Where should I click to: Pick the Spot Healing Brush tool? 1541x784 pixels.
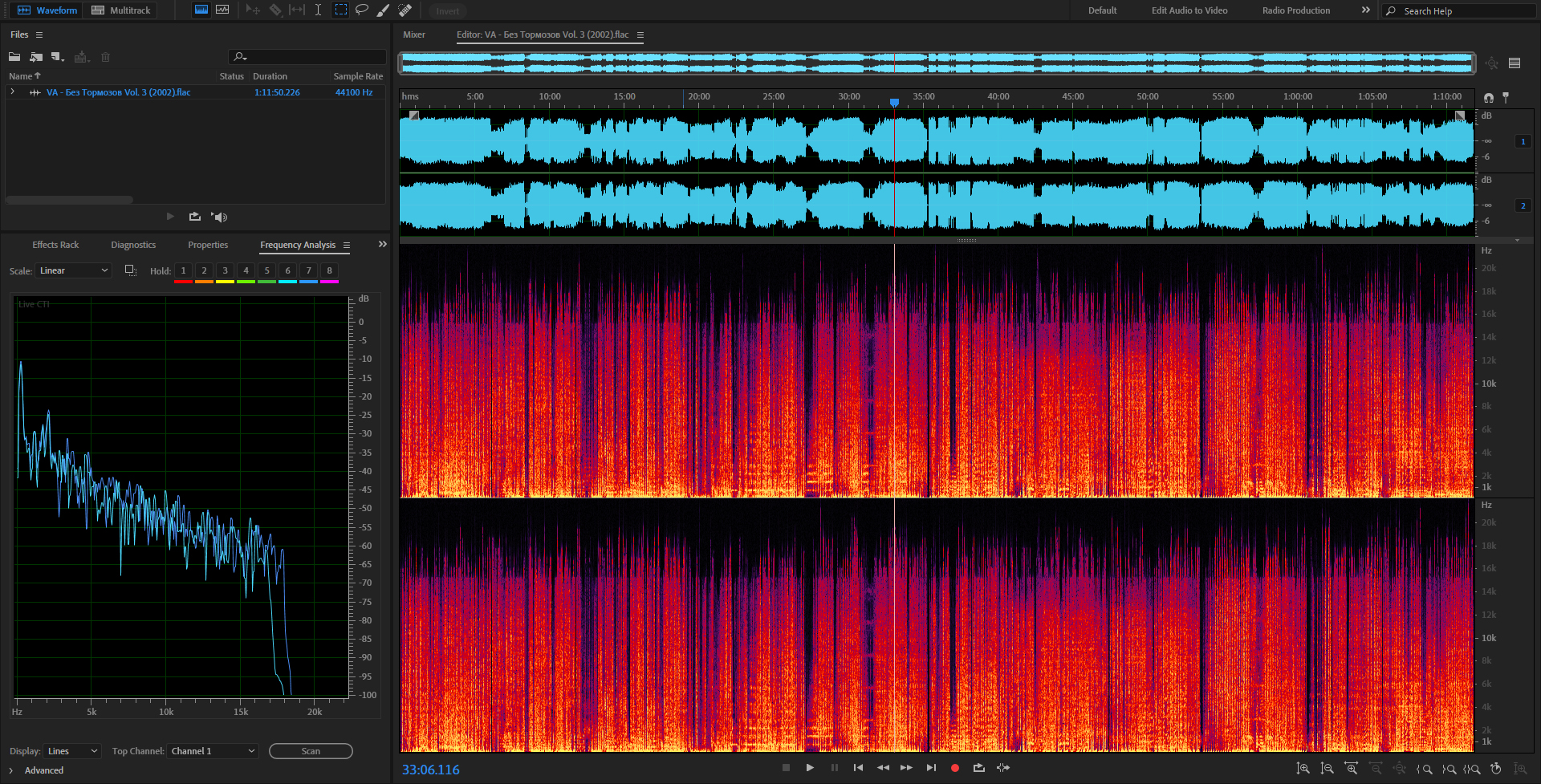coord(405,10)
